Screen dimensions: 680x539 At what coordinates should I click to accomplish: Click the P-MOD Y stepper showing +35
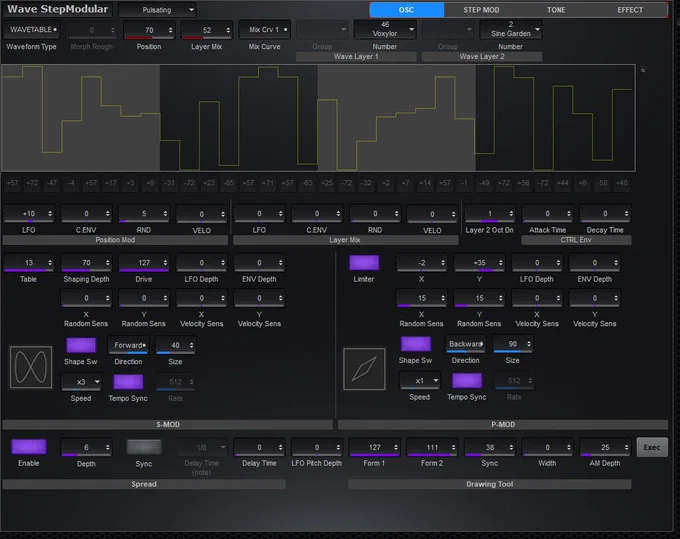pos(479,262)
